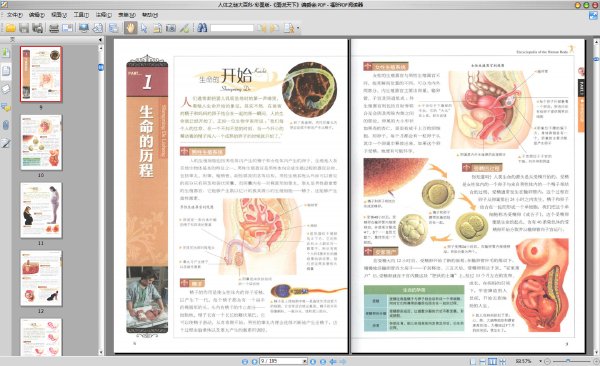
Task: Select page 10 thumbnail
Action: (41, 142)
